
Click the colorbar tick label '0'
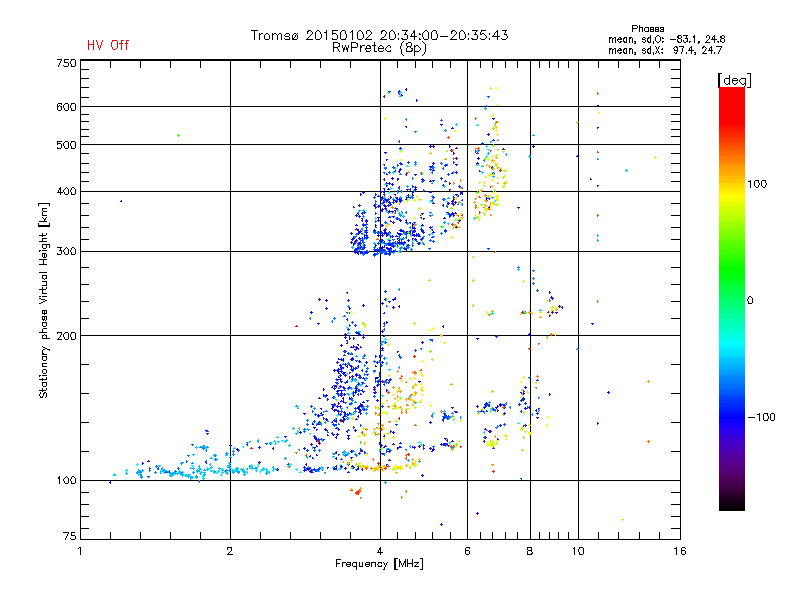coord(750,301)
